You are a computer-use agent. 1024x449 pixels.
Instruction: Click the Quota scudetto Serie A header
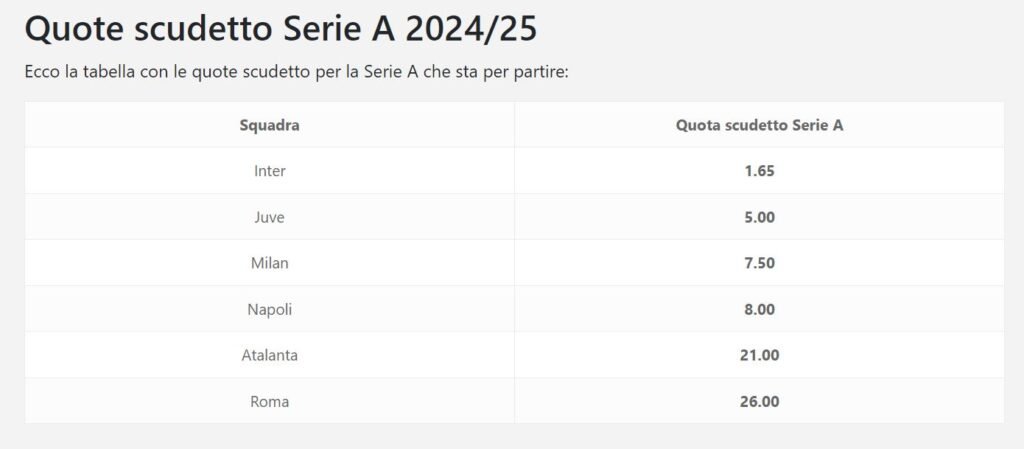(x=759, y=125)
